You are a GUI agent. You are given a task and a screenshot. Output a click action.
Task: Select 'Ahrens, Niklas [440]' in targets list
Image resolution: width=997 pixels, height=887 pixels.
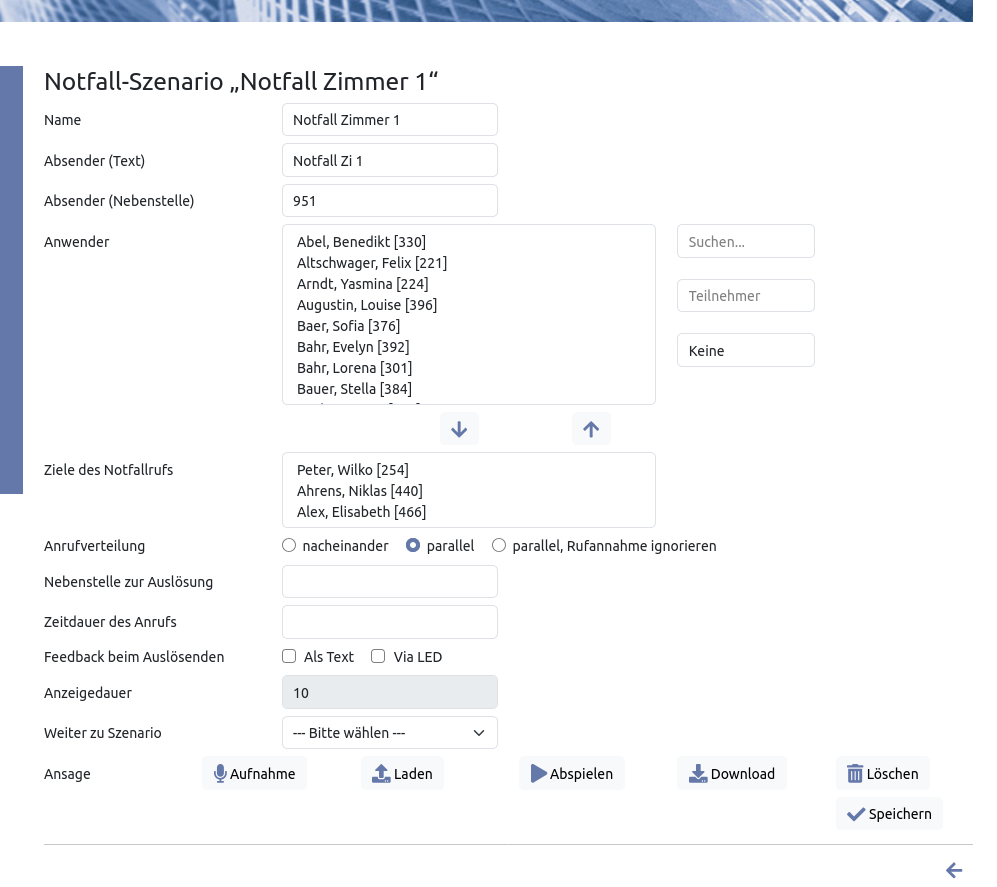(x=360, y=491)
